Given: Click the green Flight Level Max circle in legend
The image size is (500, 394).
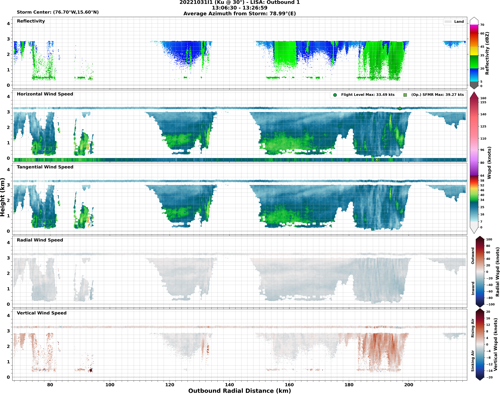Looking at the screenshot, I should (x=335, y=95).
